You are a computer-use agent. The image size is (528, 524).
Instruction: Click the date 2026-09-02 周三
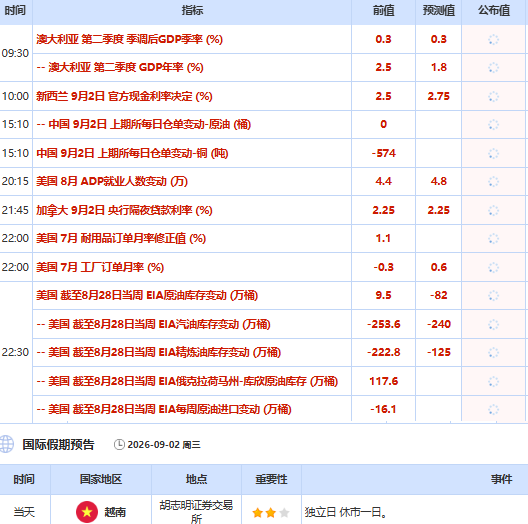(164, 445)
